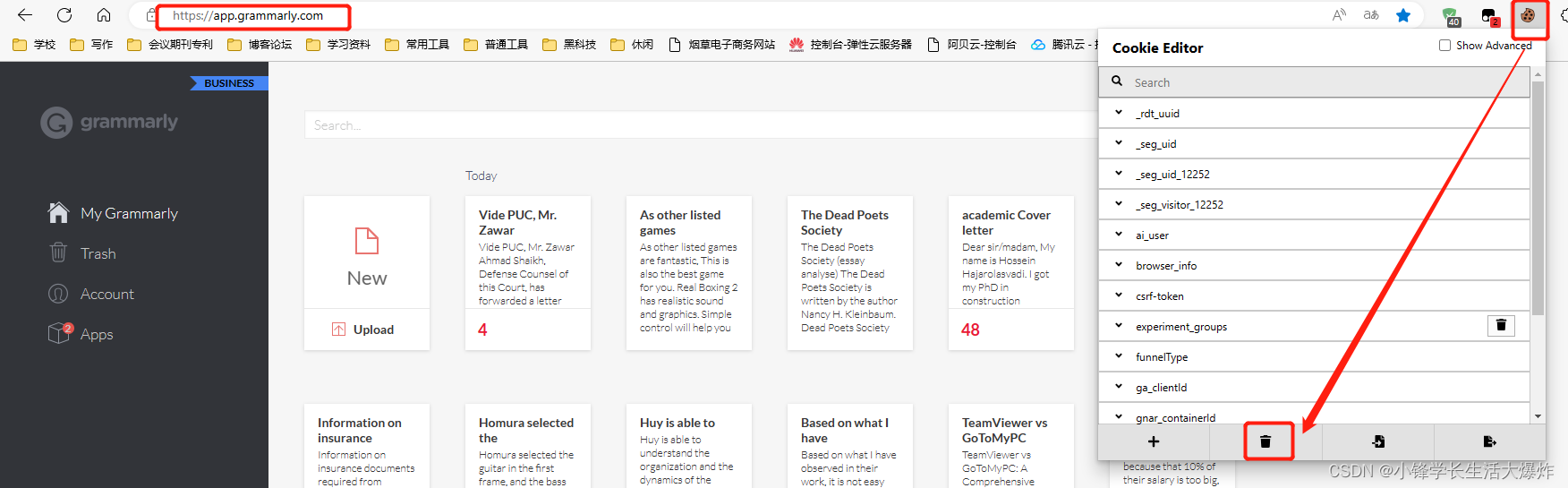1568x488 pixels.
Task: Open My Grammarly in sidebar
Action: click(113, 213)
